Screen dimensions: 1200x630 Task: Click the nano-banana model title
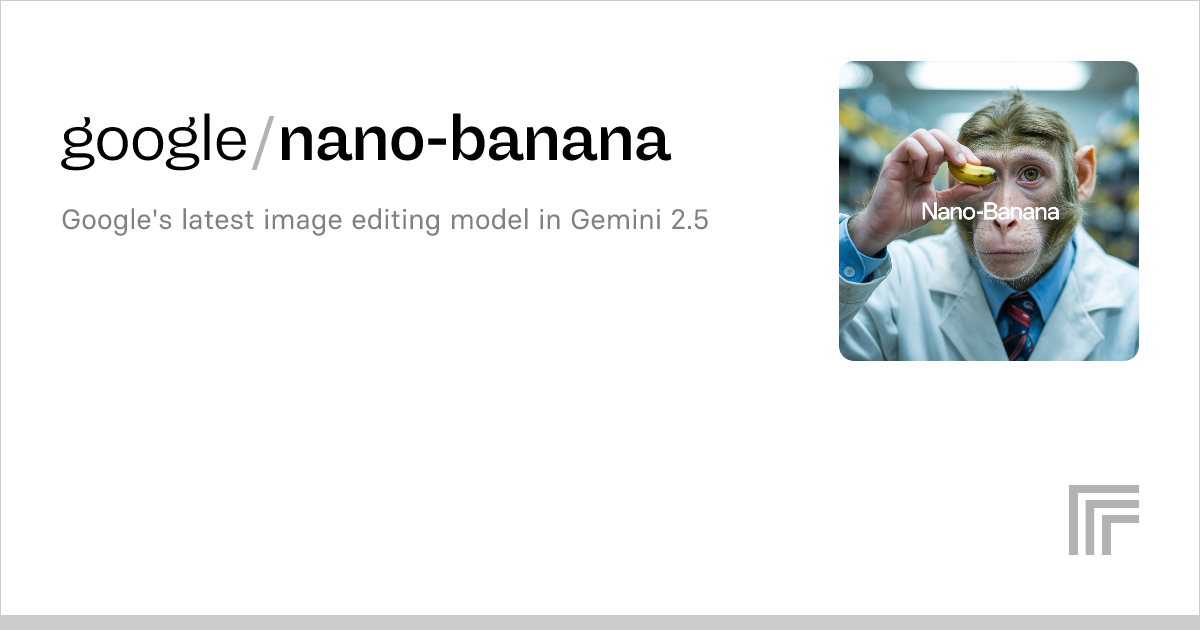tap(474, 141)
